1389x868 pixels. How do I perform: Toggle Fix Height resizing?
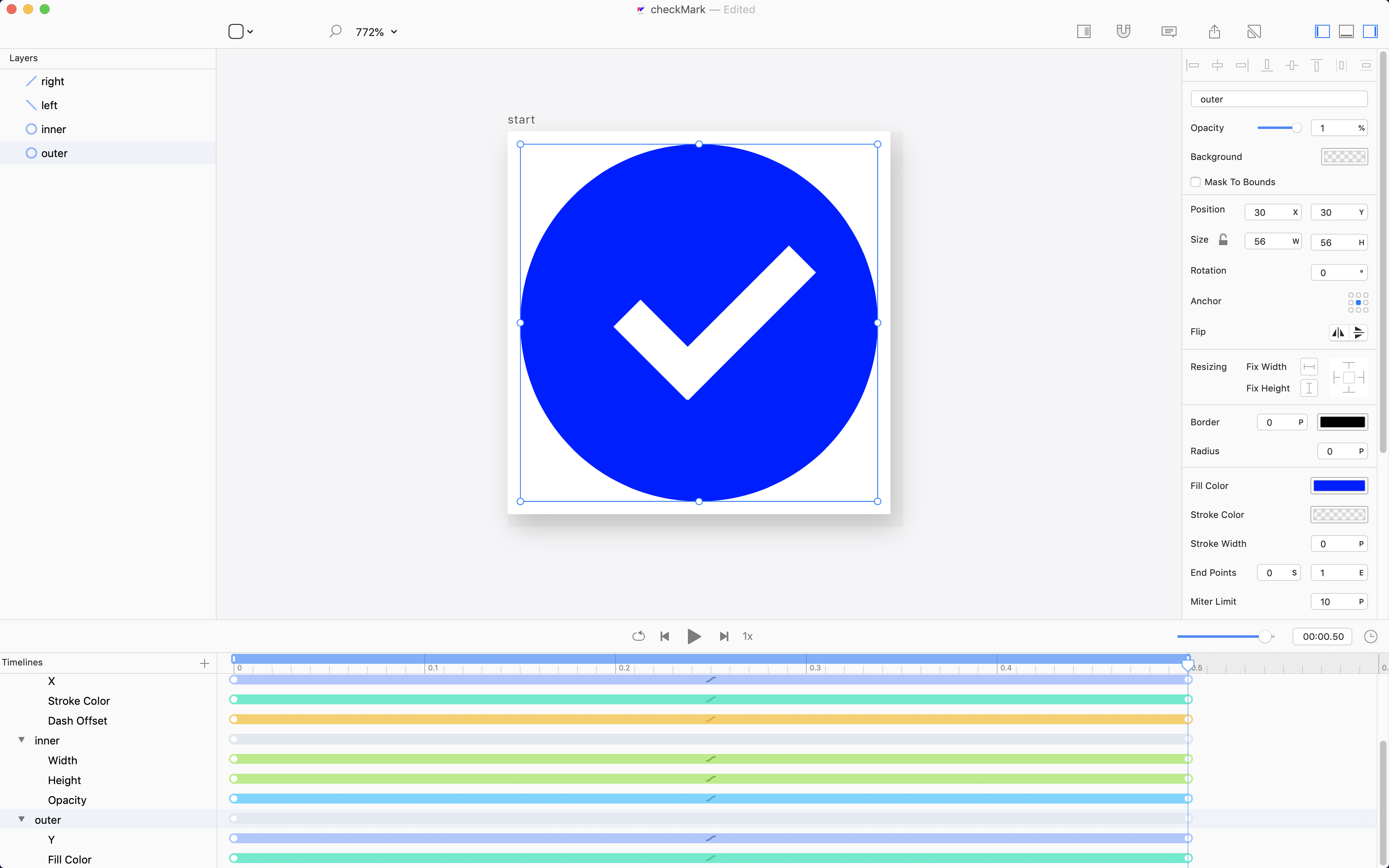click(x=1309, y=389)
